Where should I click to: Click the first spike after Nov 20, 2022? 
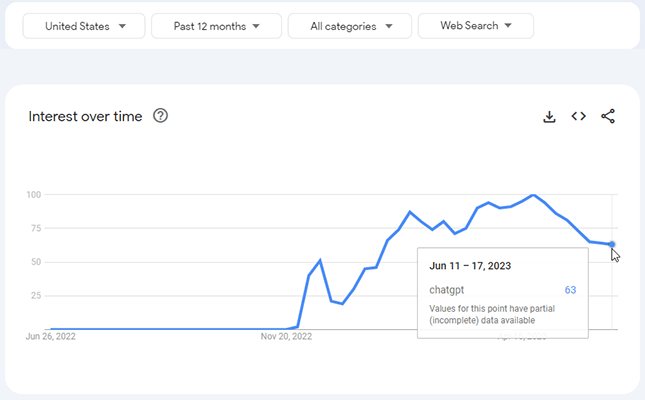coord(320,260)
